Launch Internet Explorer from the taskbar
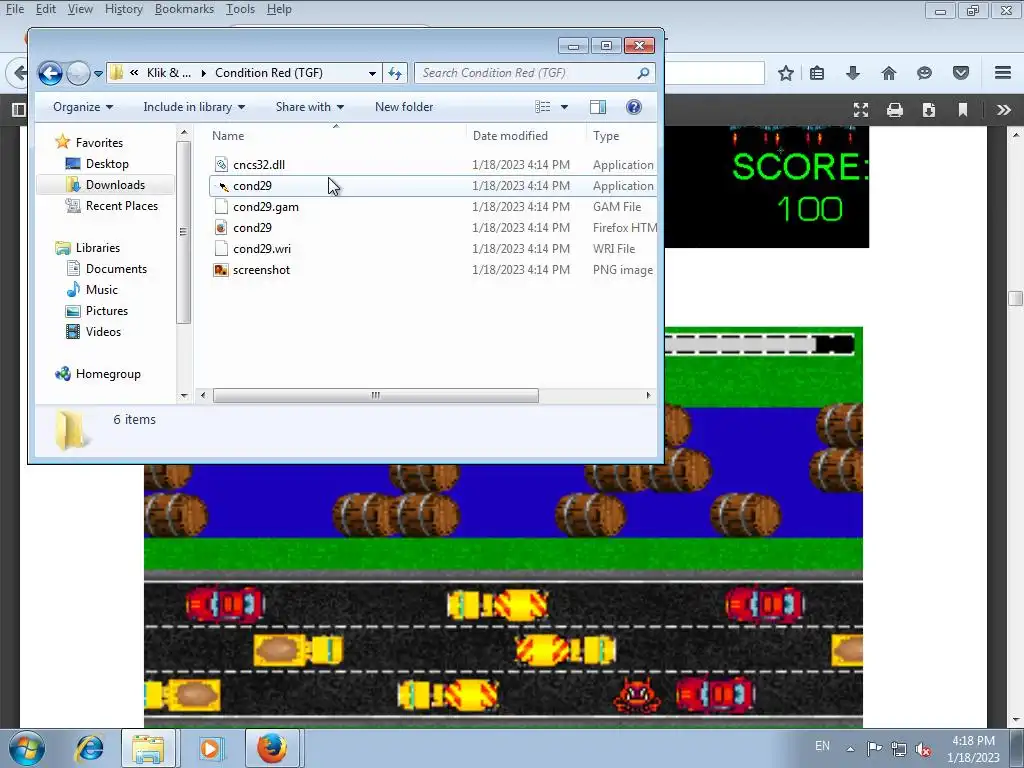Image resolution: width=1024 pixels, height=768 pixels. coord(90,748)
